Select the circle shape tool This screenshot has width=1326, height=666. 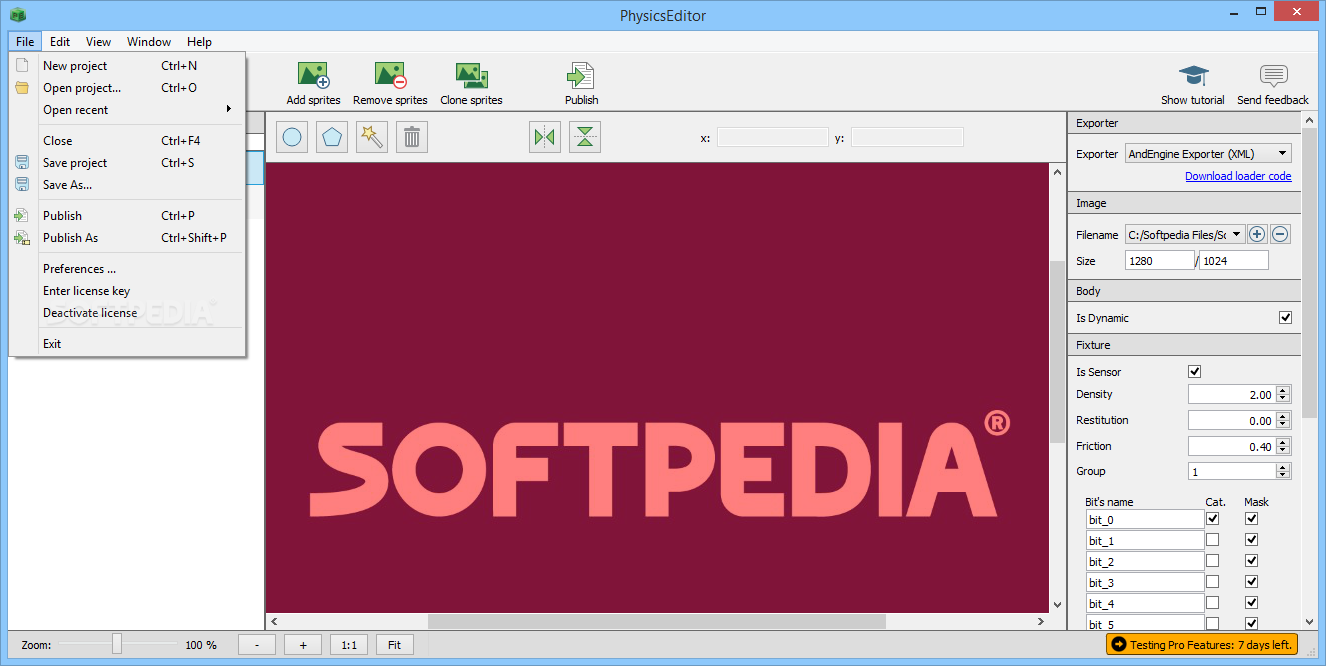click(x=292, y=137)
